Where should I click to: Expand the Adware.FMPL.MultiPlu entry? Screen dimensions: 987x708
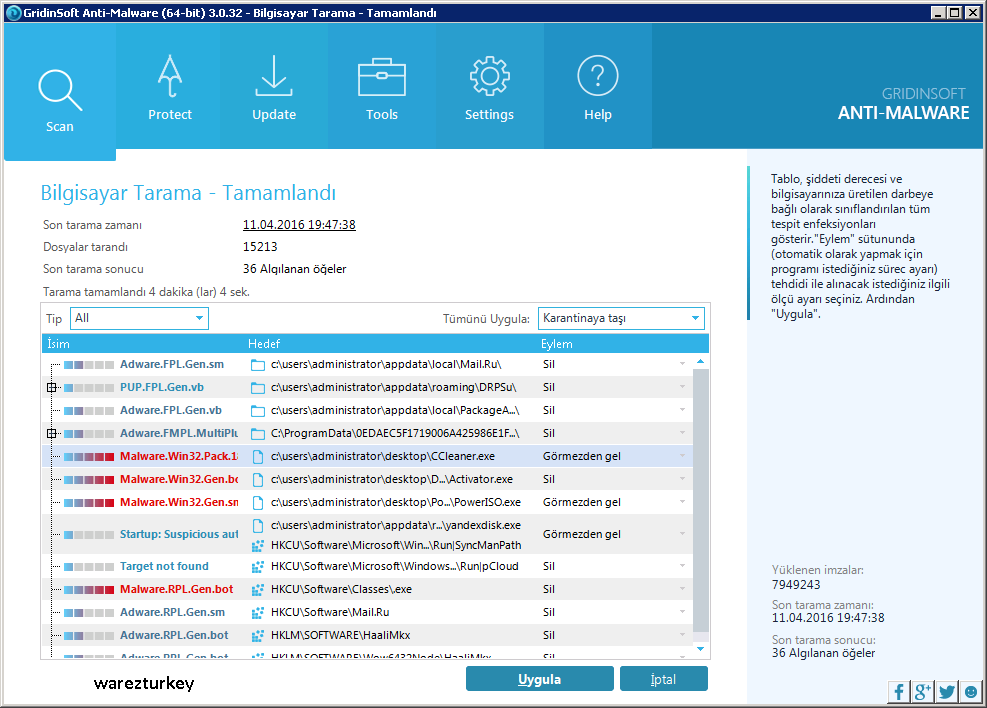51,433
